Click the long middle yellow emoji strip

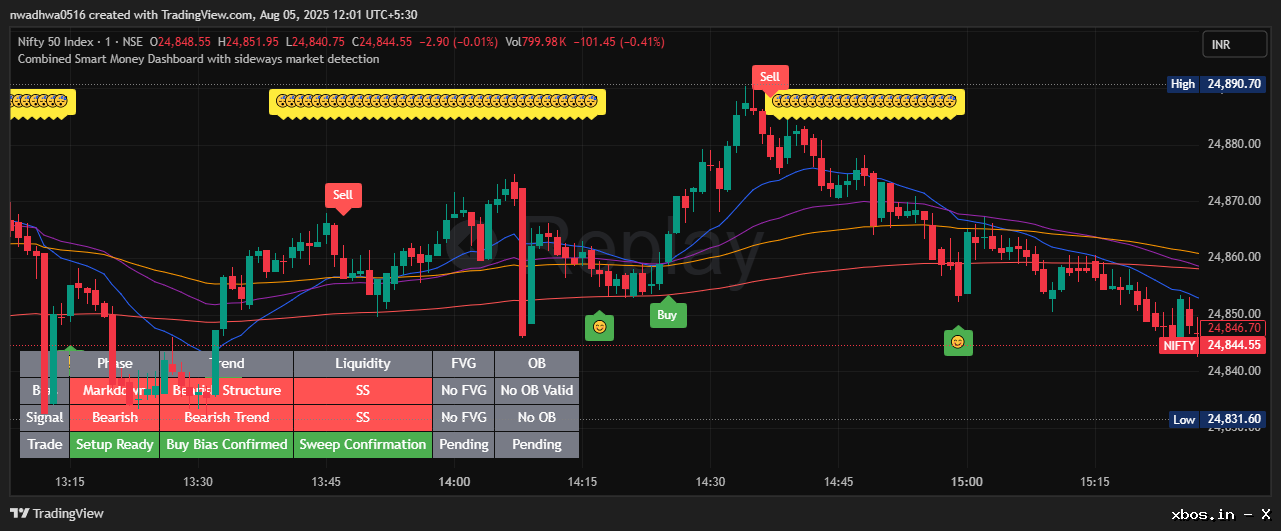436,101
